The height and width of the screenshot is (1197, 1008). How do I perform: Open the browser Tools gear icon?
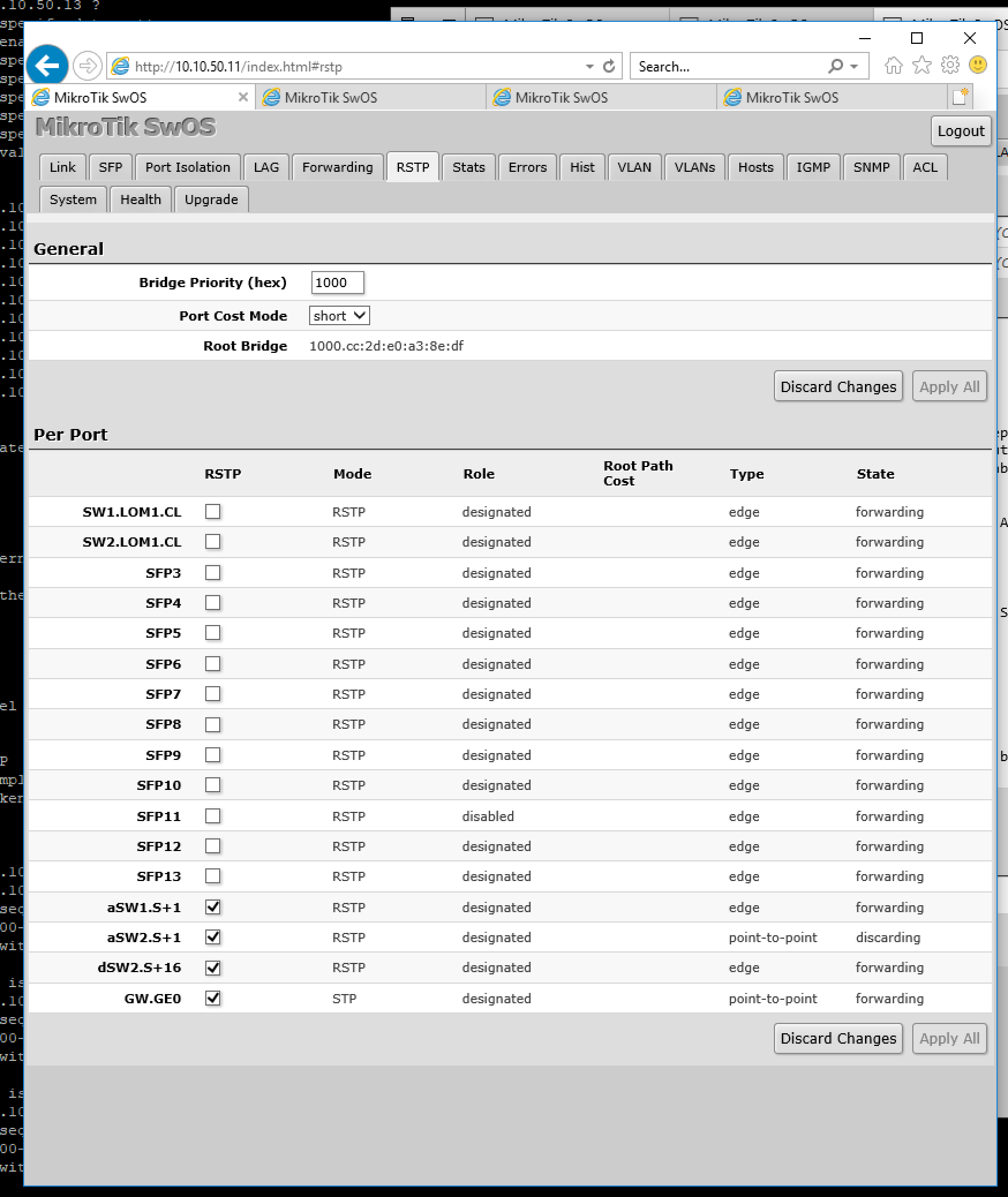(x=950, y=65)
